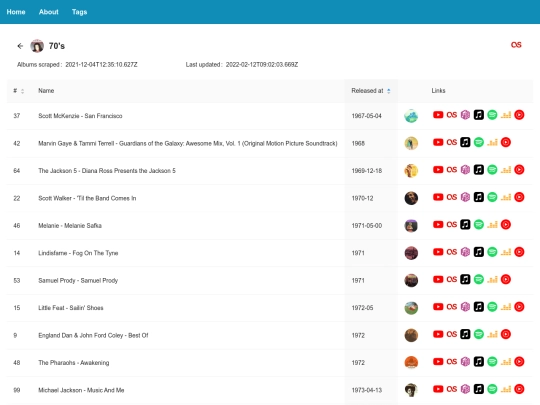Open Deezer icon for The Jackson 5 row
This screenshot has height=405, width=540.
point(506,170)
